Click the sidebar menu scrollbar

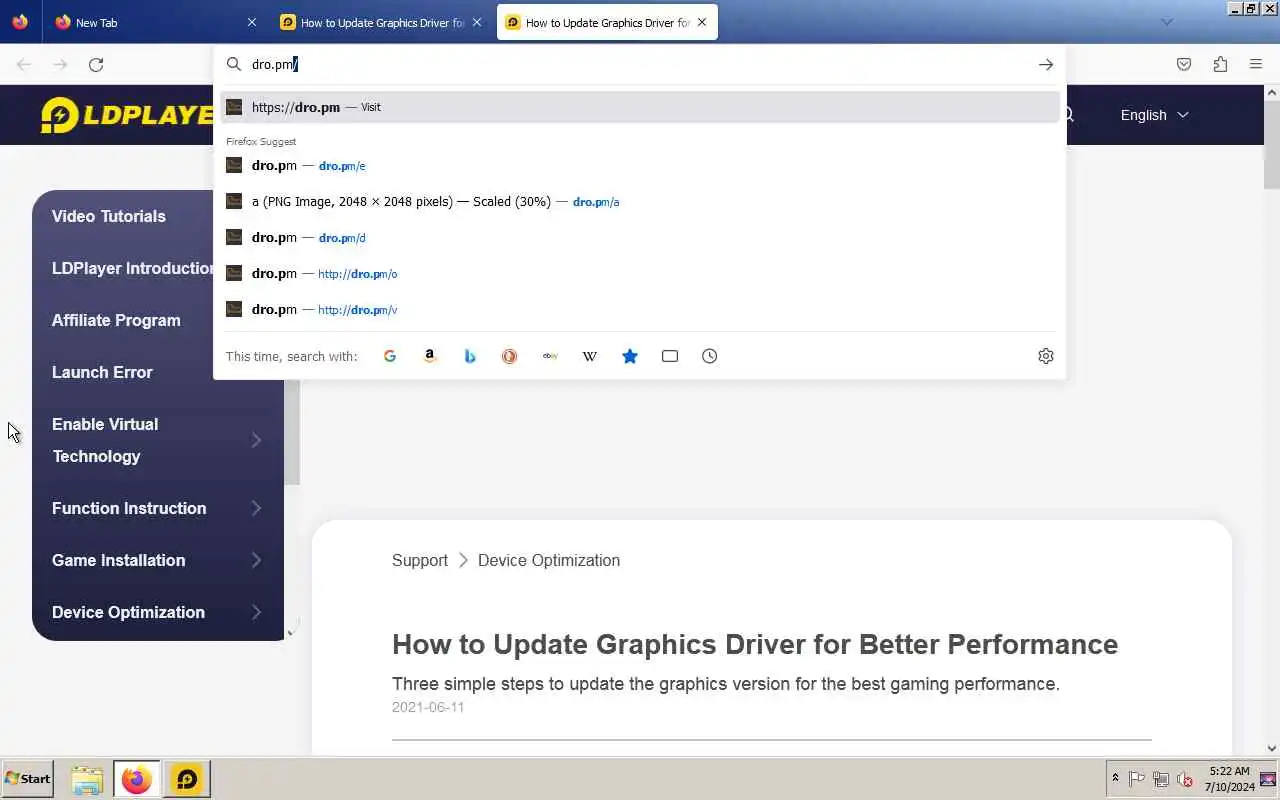pos(292,430)
